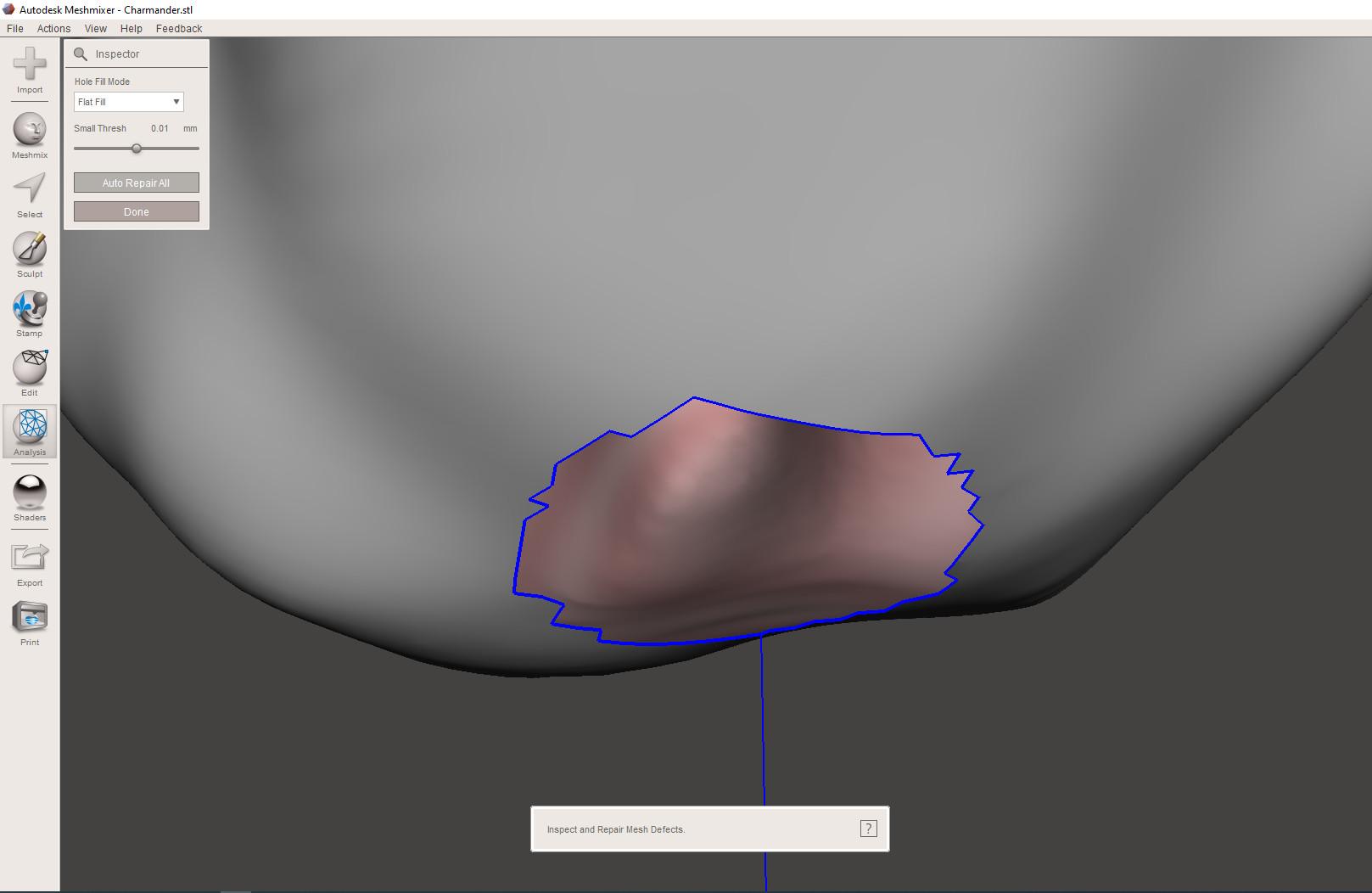Open the Feedback menu

pos(179,28)
